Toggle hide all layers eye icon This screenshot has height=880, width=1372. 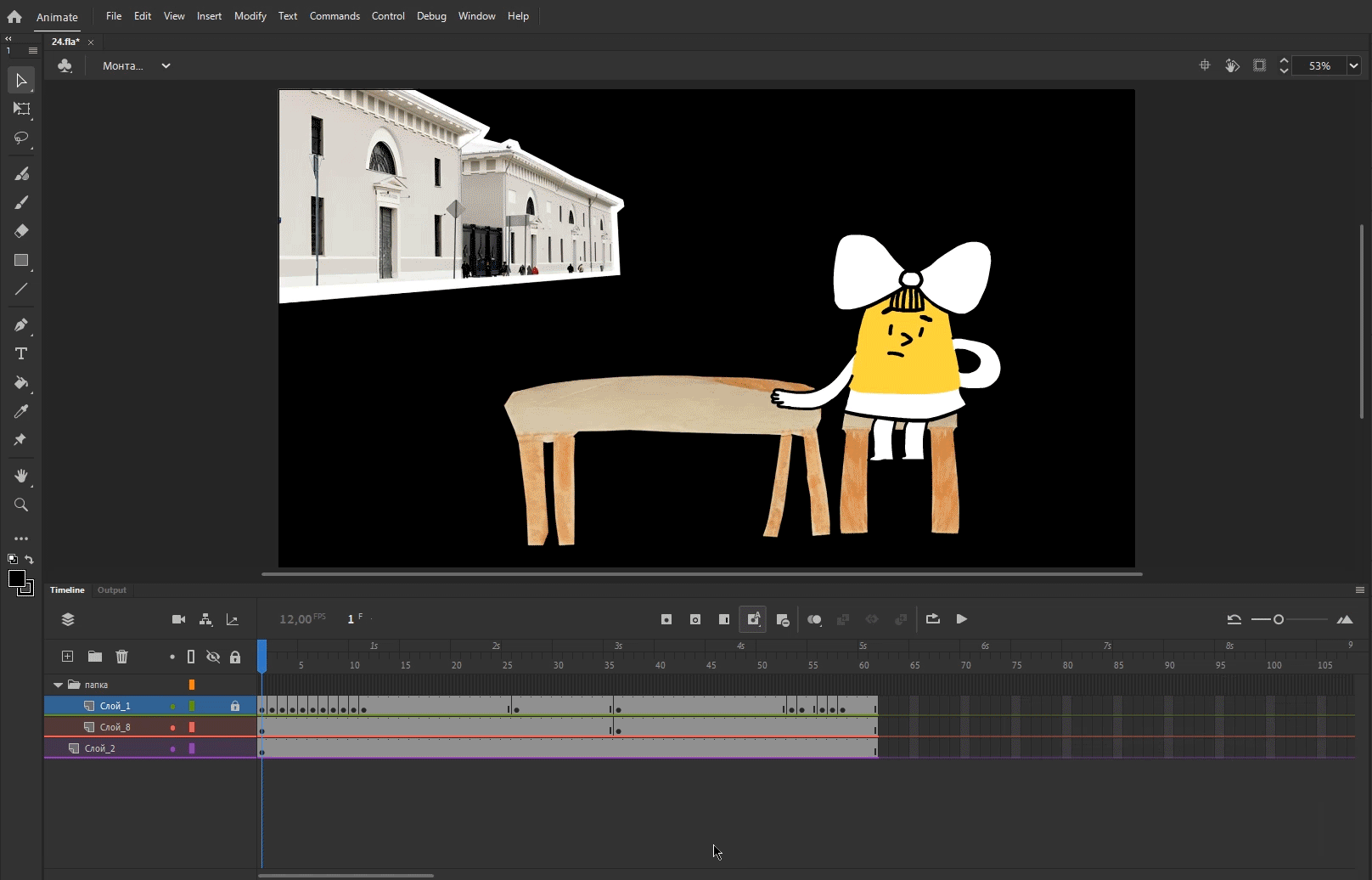click(x=213, y=657)
